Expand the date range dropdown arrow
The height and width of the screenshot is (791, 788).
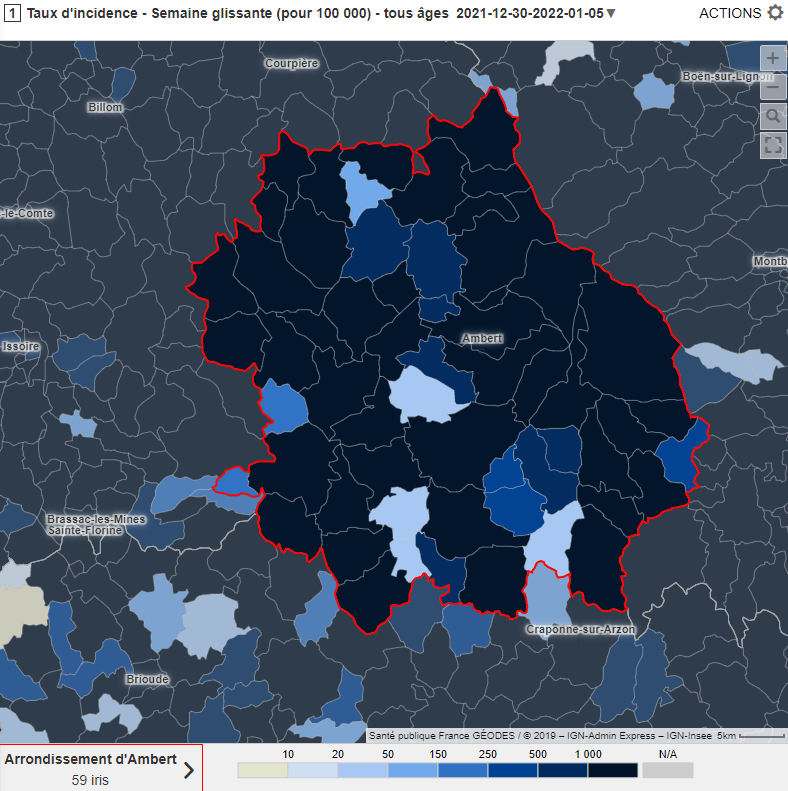point(611,14)
